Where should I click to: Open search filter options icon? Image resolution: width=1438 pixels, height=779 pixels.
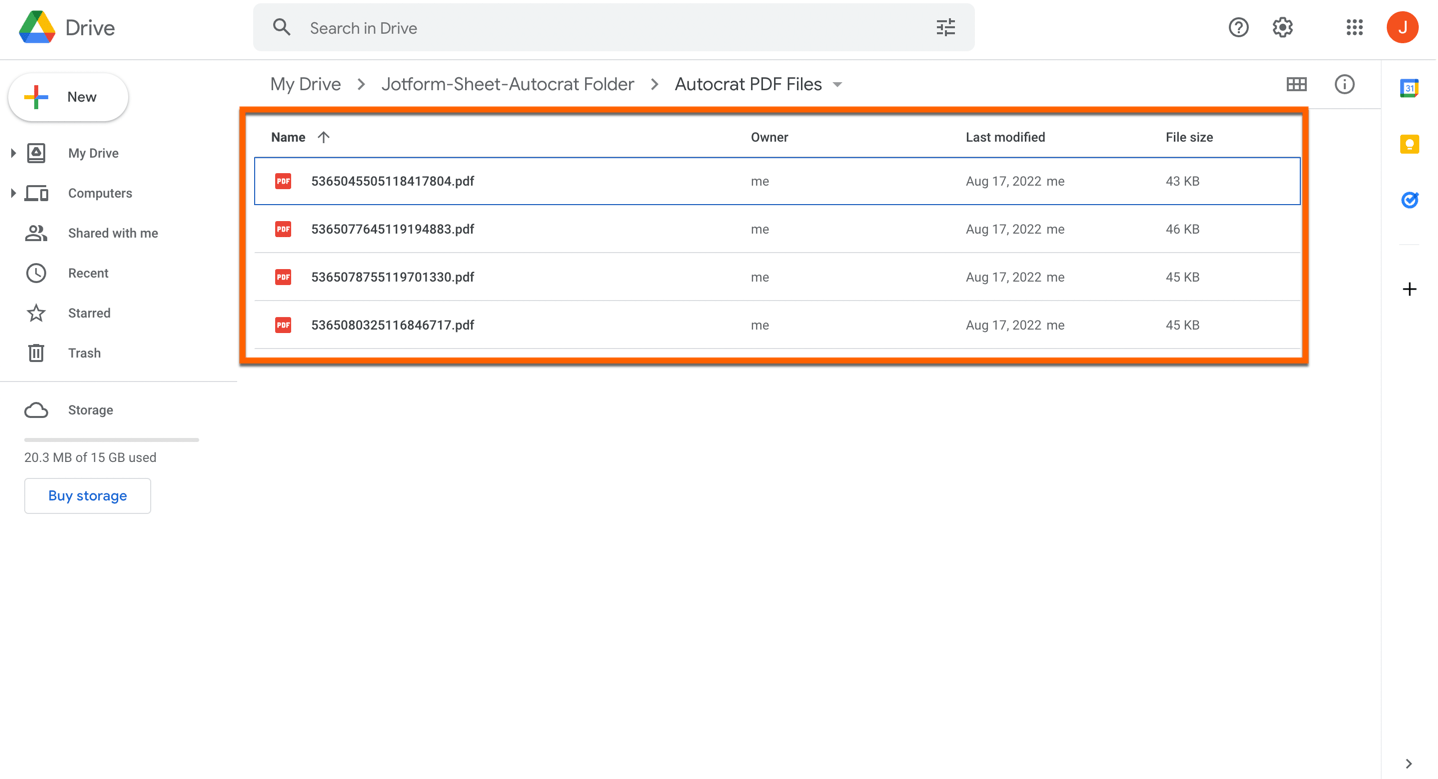[945, 28]
